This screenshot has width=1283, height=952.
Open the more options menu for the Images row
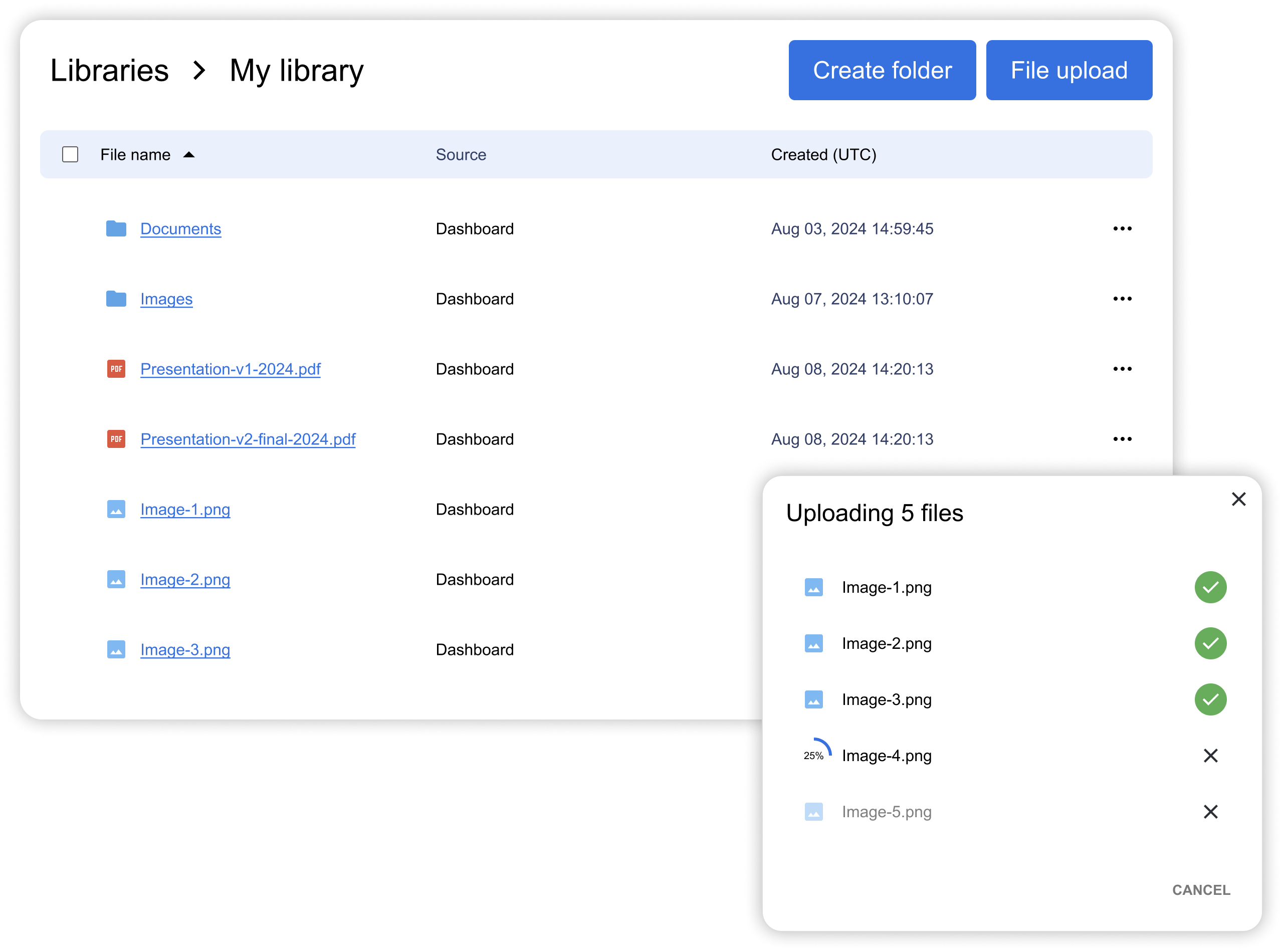coord(1122,299)
